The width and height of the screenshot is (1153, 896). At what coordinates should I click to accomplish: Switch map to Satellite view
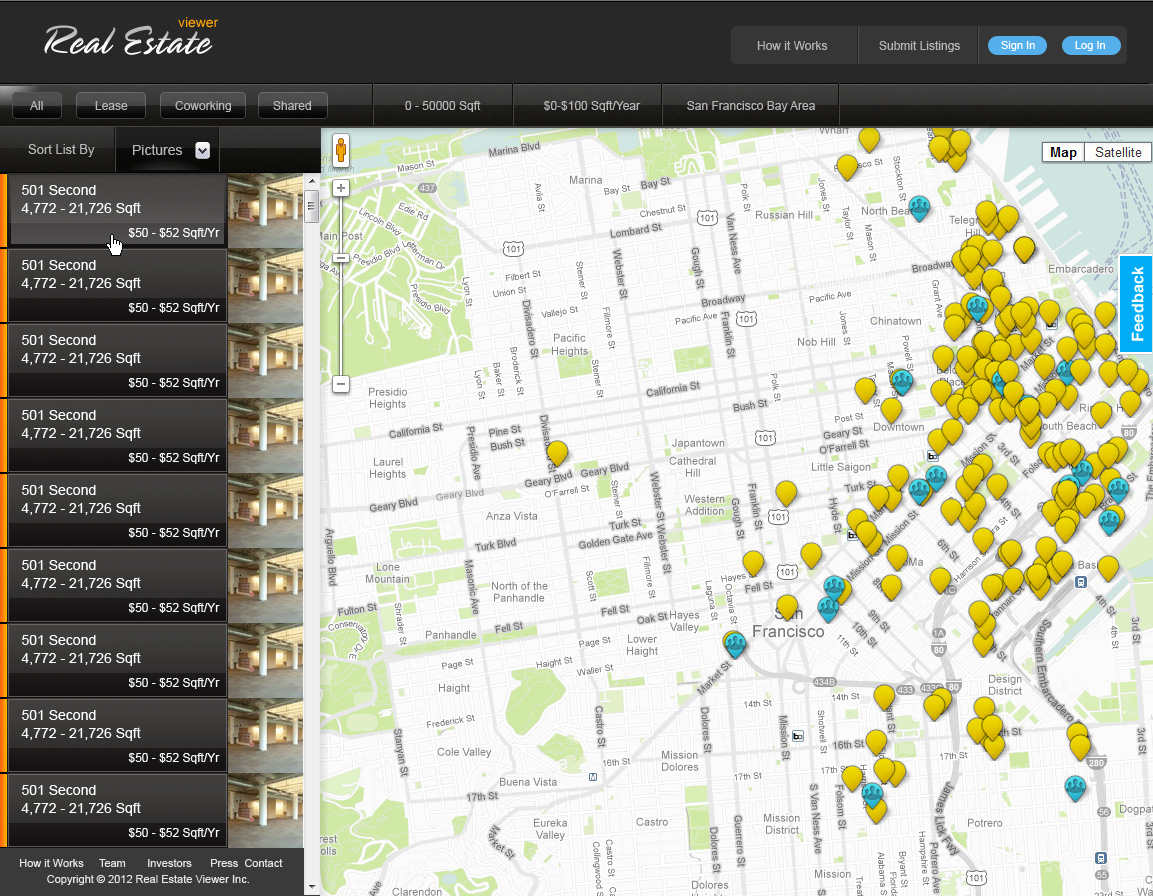point(1117,152)
